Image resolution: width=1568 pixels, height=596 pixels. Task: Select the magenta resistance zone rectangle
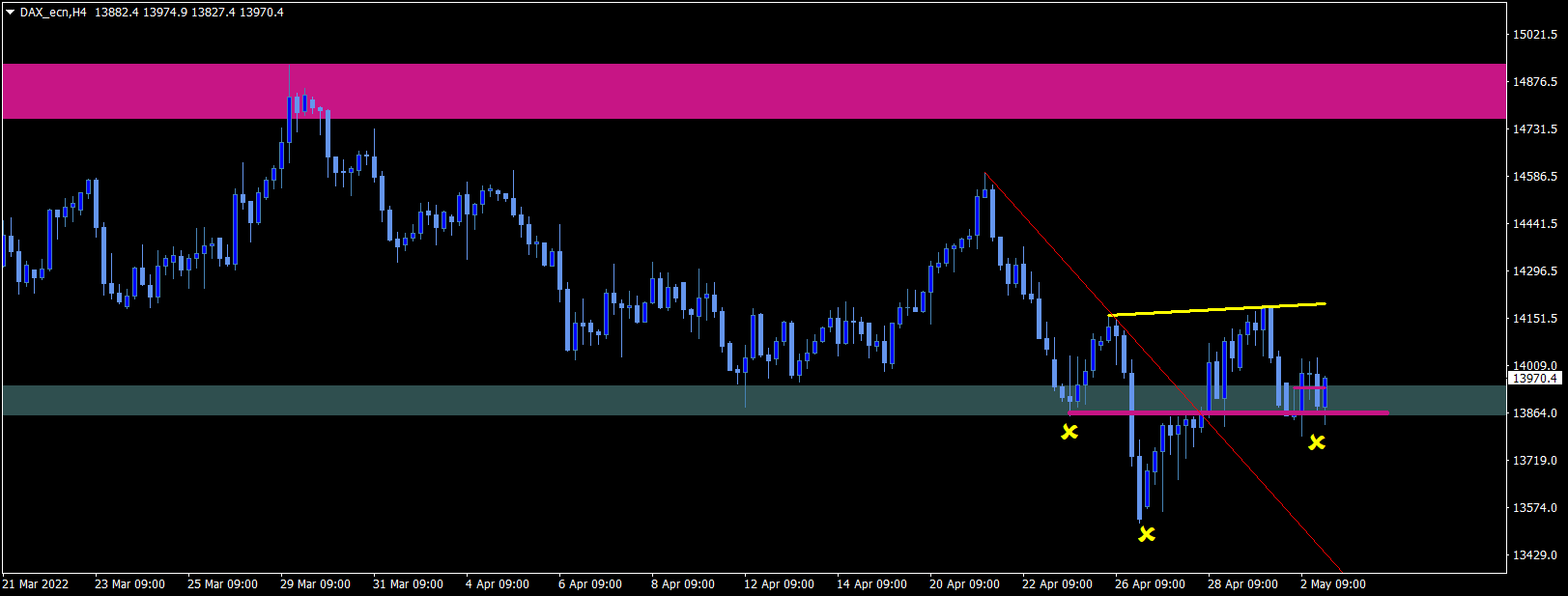point(754,92)
